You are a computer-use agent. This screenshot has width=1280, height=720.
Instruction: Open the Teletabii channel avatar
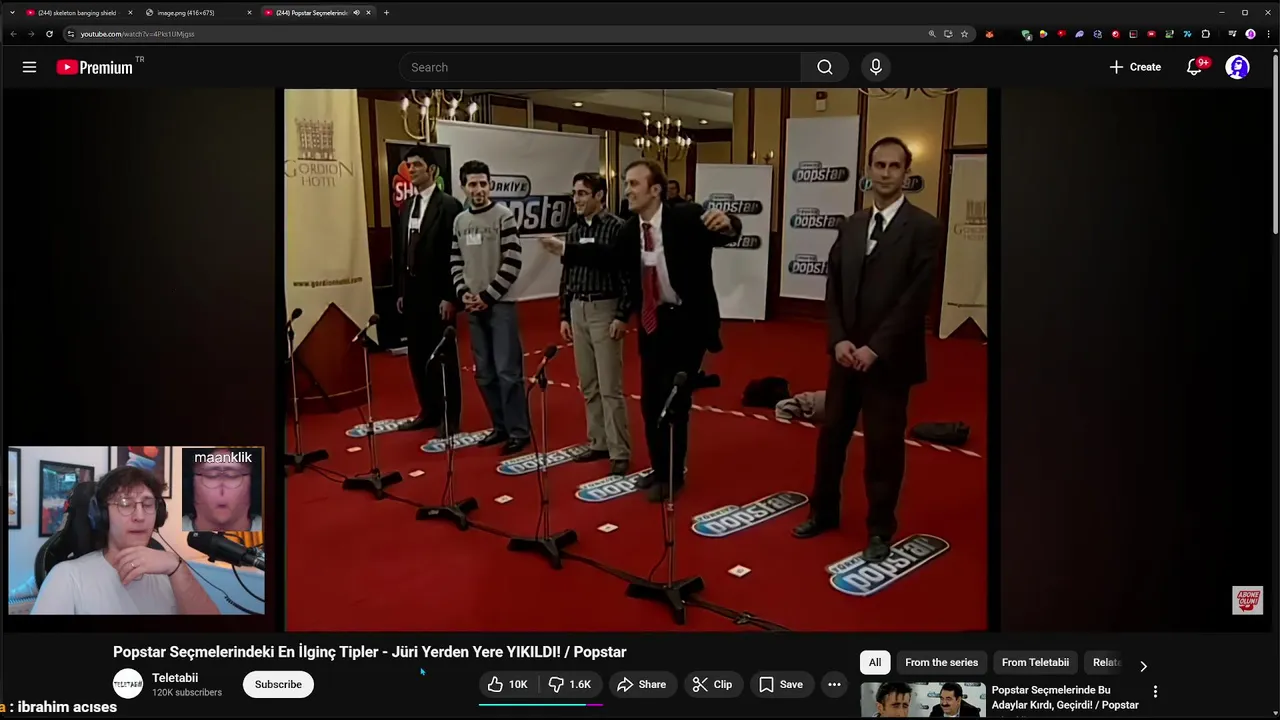click(x=127, y=684)
